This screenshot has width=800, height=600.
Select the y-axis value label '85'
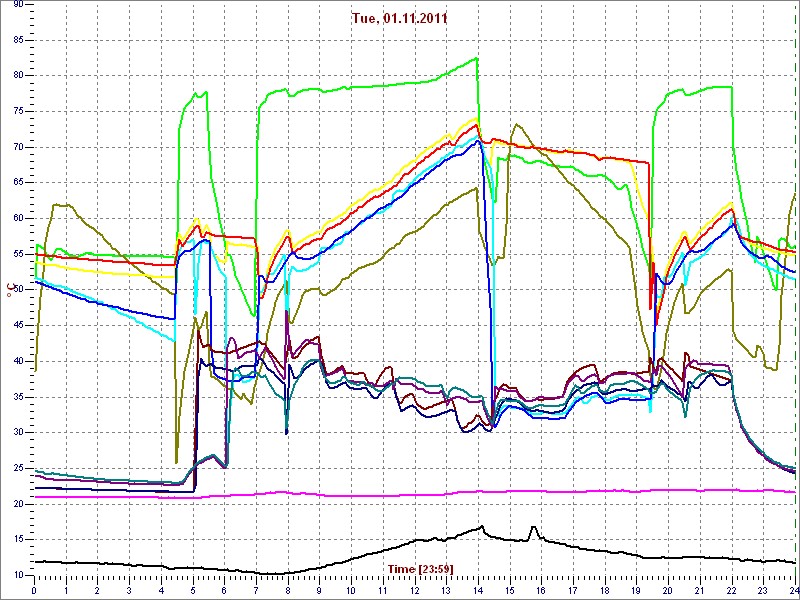[x=19, y=40]
